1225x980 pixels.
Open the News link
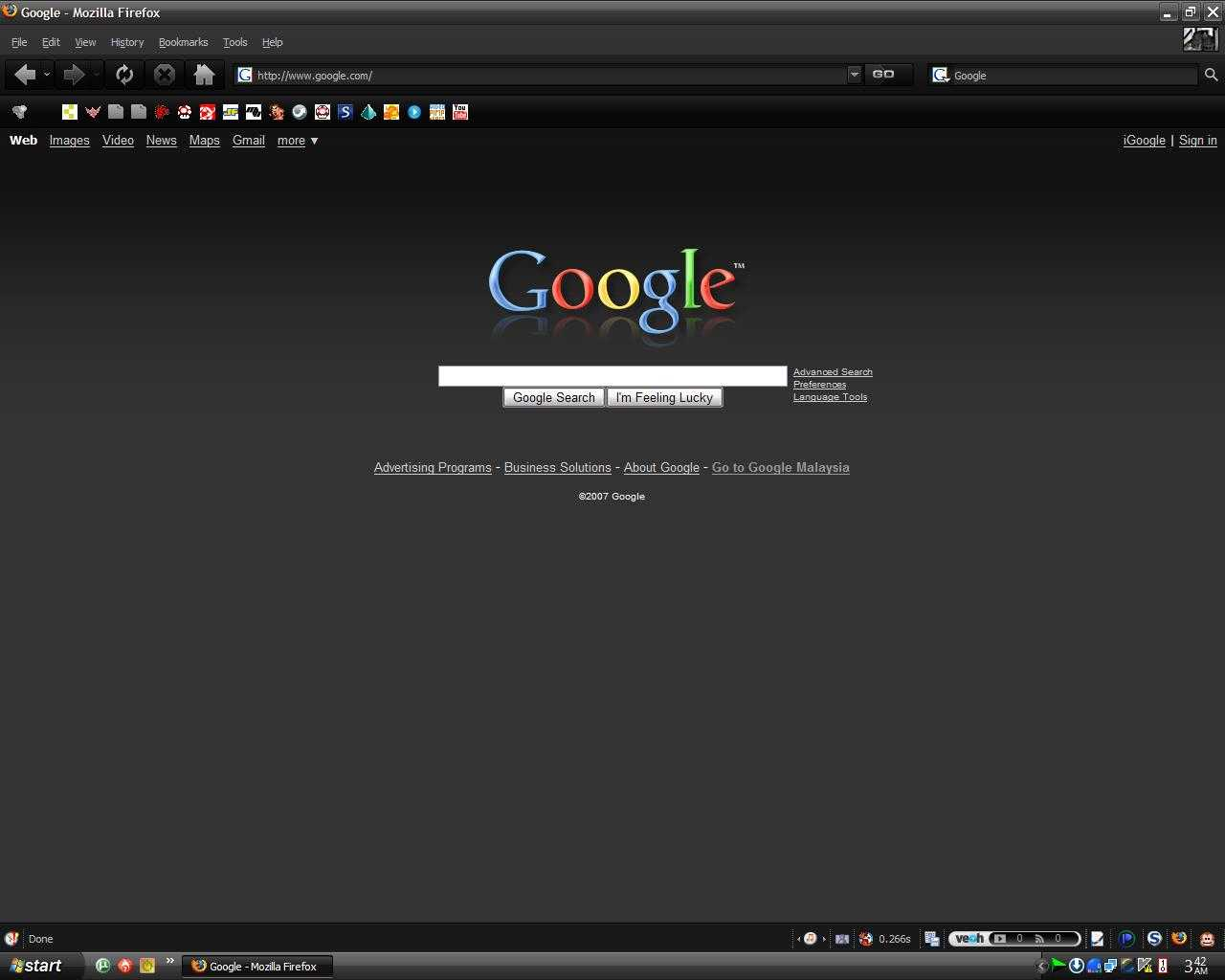coord(161,141)
